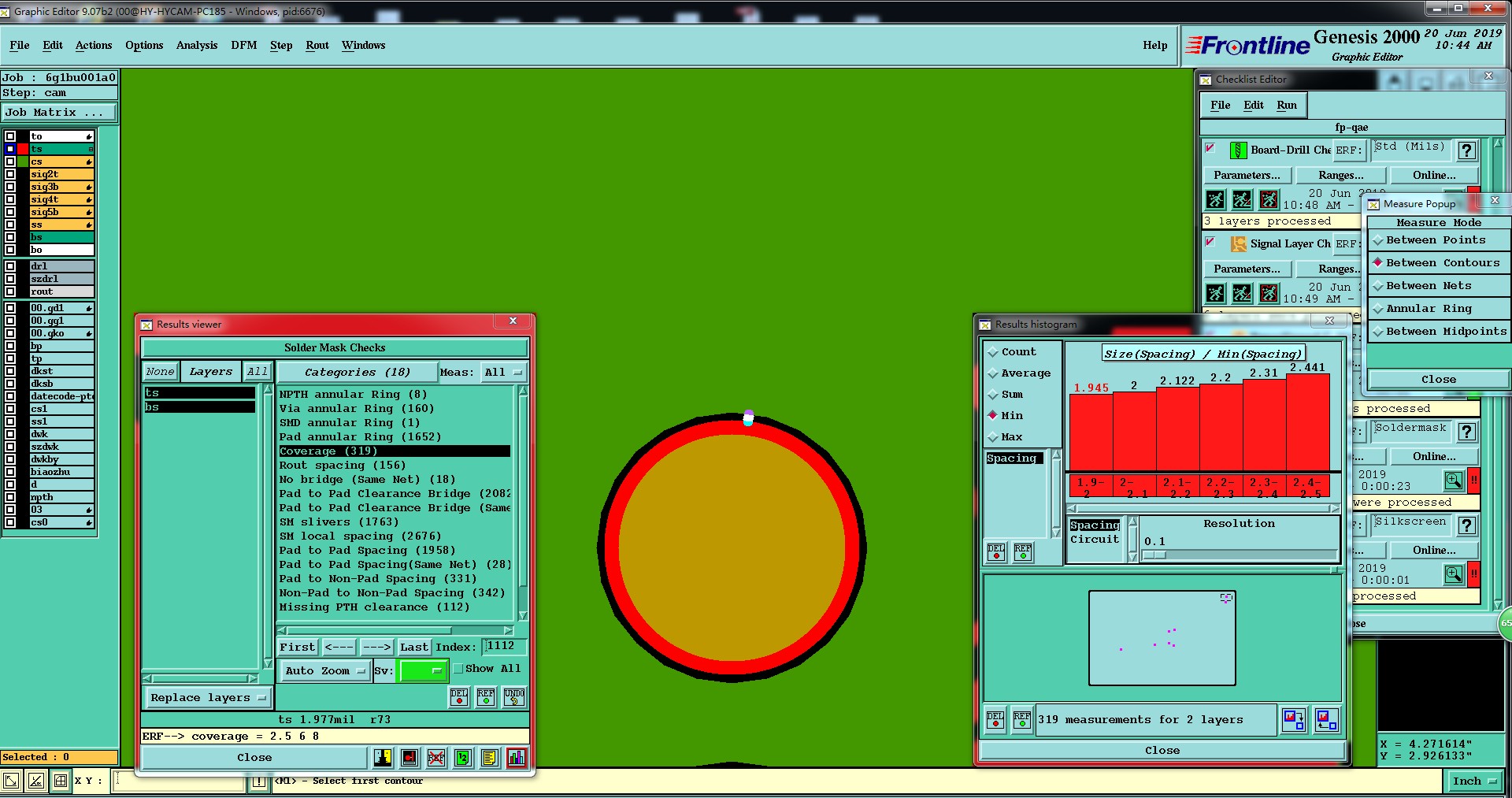Click the black-yellow faces icon in Results viewer

click(383, 758)
